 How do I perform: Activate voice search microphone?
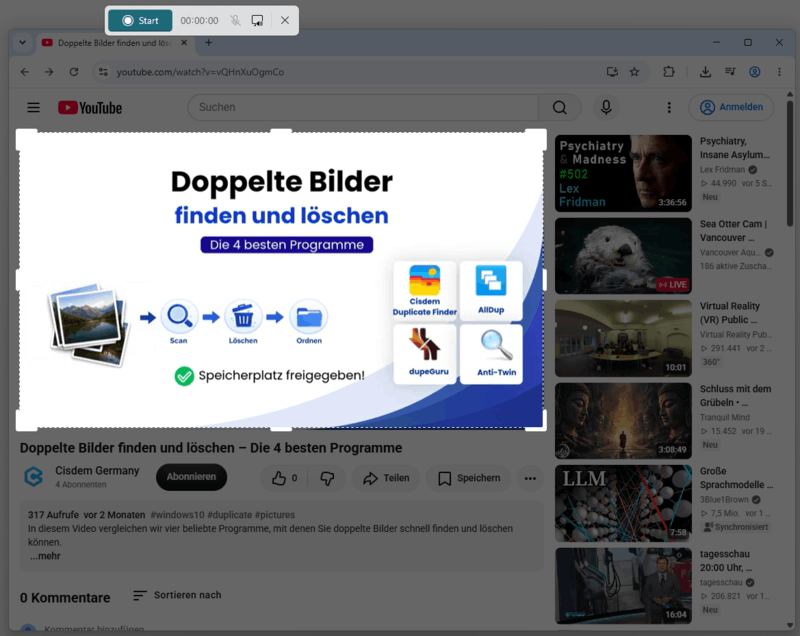606,107
